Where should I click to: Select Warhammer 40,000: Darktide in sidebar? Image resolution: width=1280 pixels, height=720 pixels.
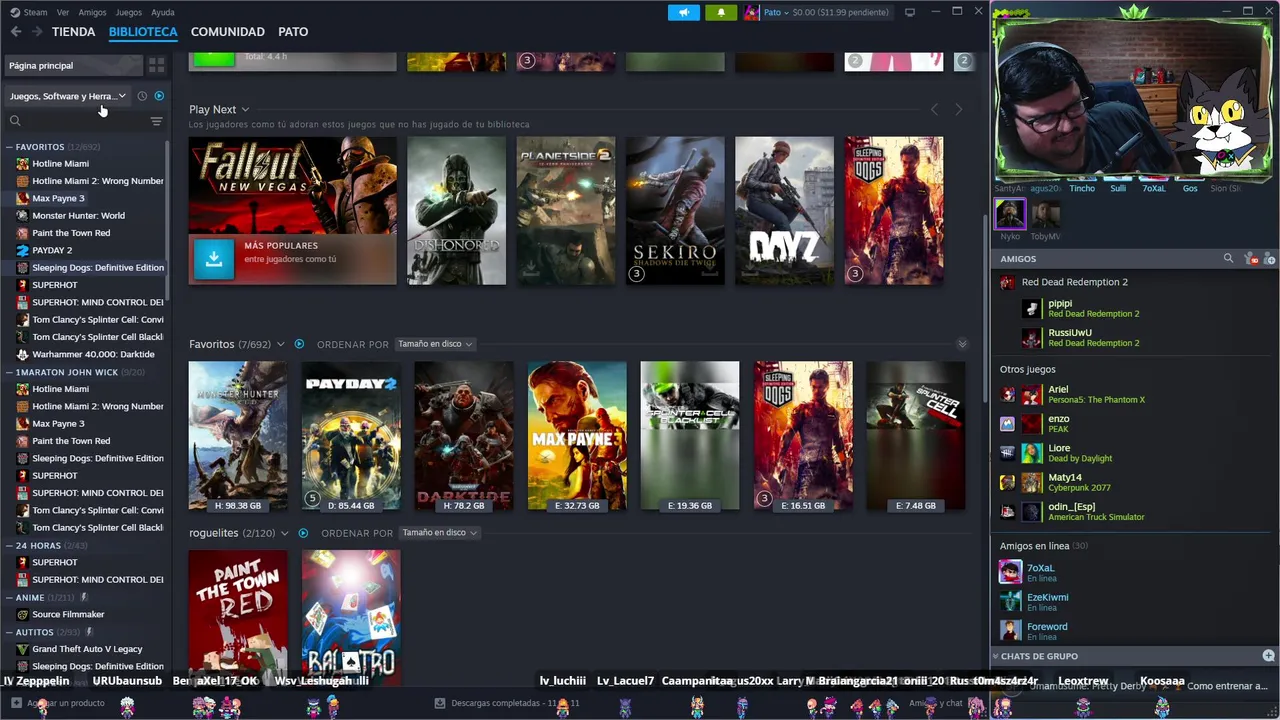(x=93, y=354)
